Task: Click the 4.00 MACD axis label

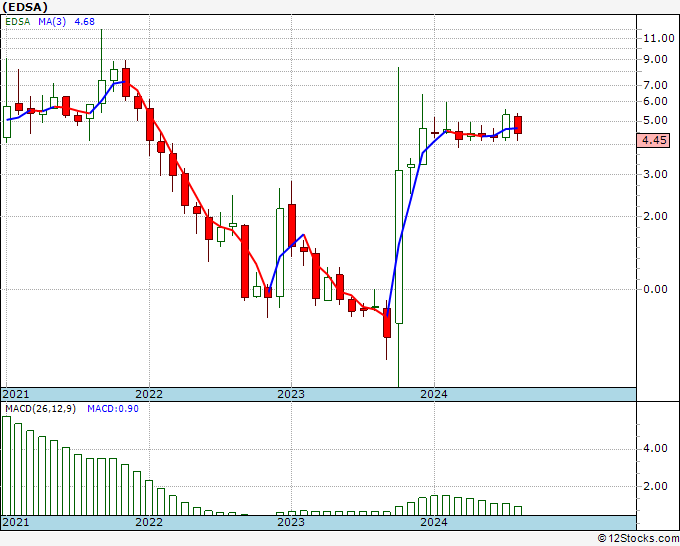Action: coord(655,448)
